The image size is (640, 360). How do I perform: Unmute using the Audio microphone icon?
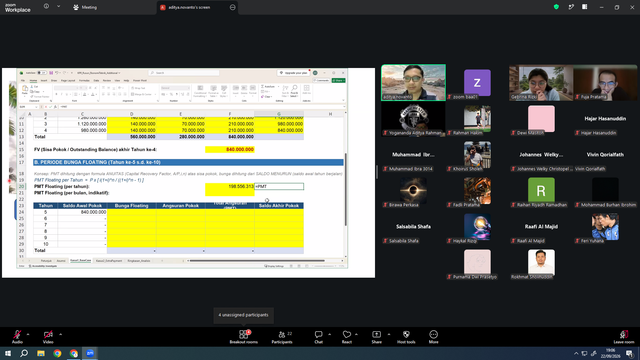17,334
